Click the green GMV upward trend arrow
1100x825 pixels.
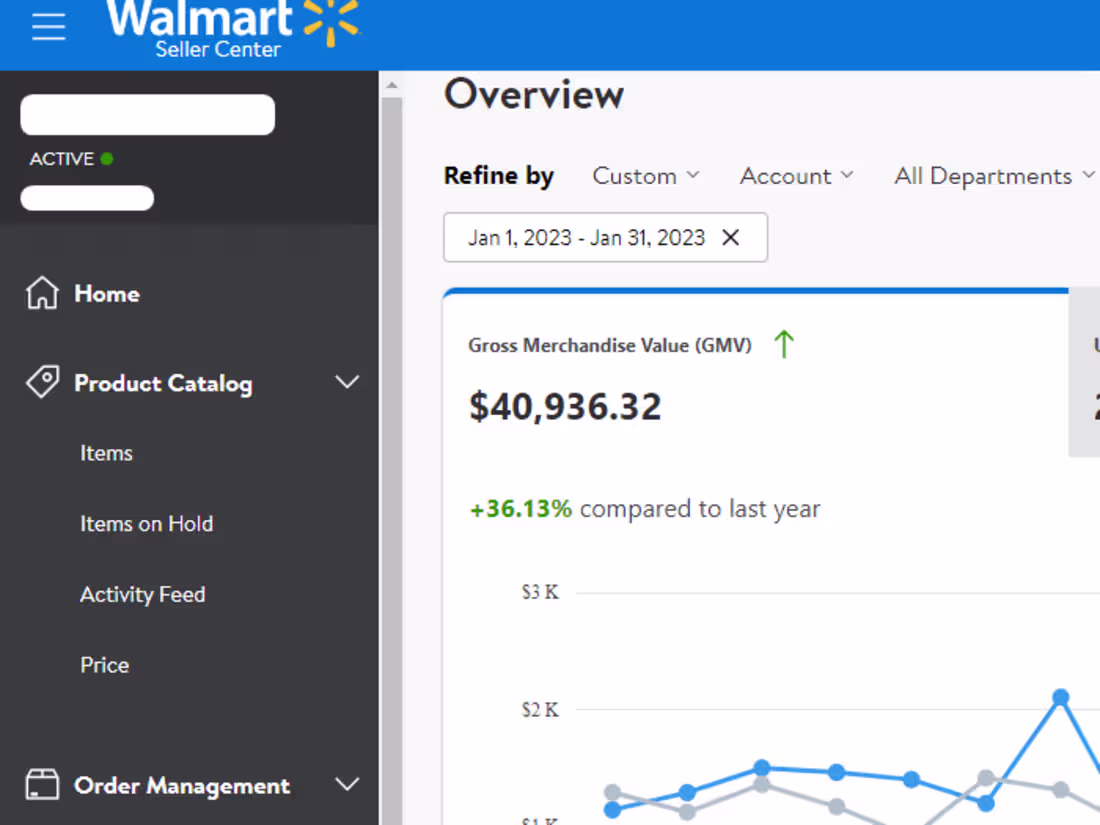pyautogui.click(x=784, y=344)
